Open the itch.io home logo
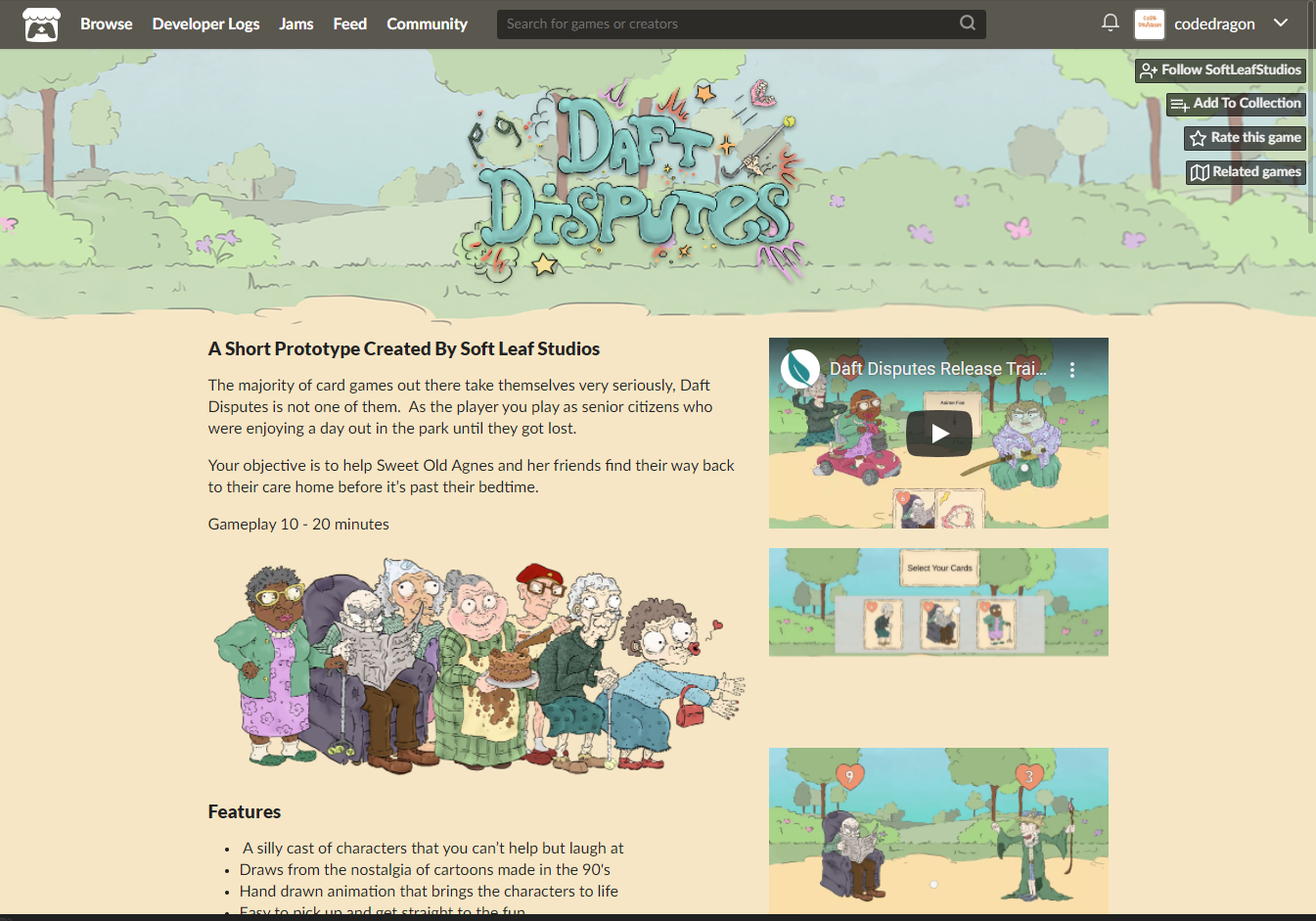 (41, 24)
